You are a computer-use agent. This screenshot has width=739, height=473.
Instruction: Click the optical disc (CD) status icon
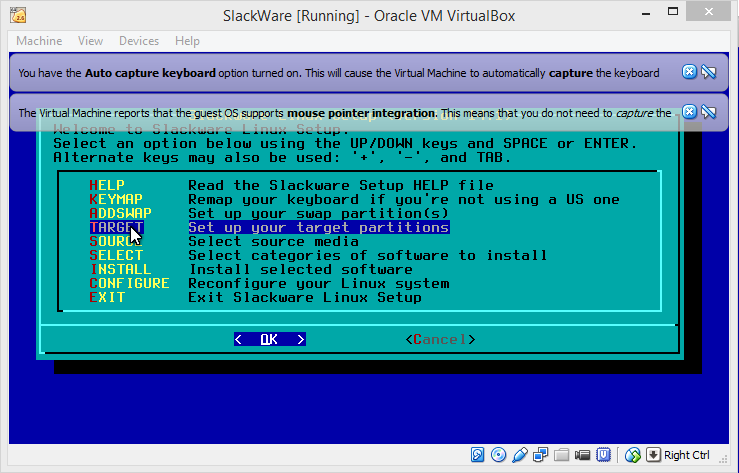click(498, 455)
